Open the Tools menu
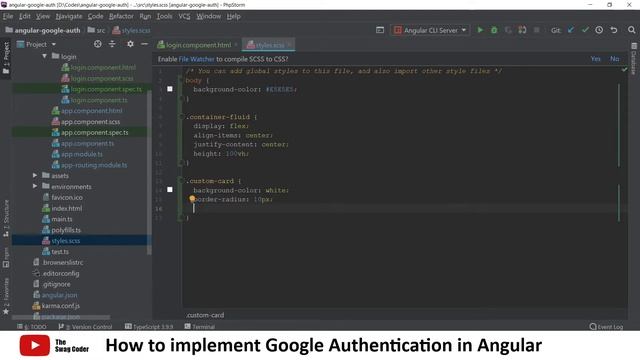 164,16
